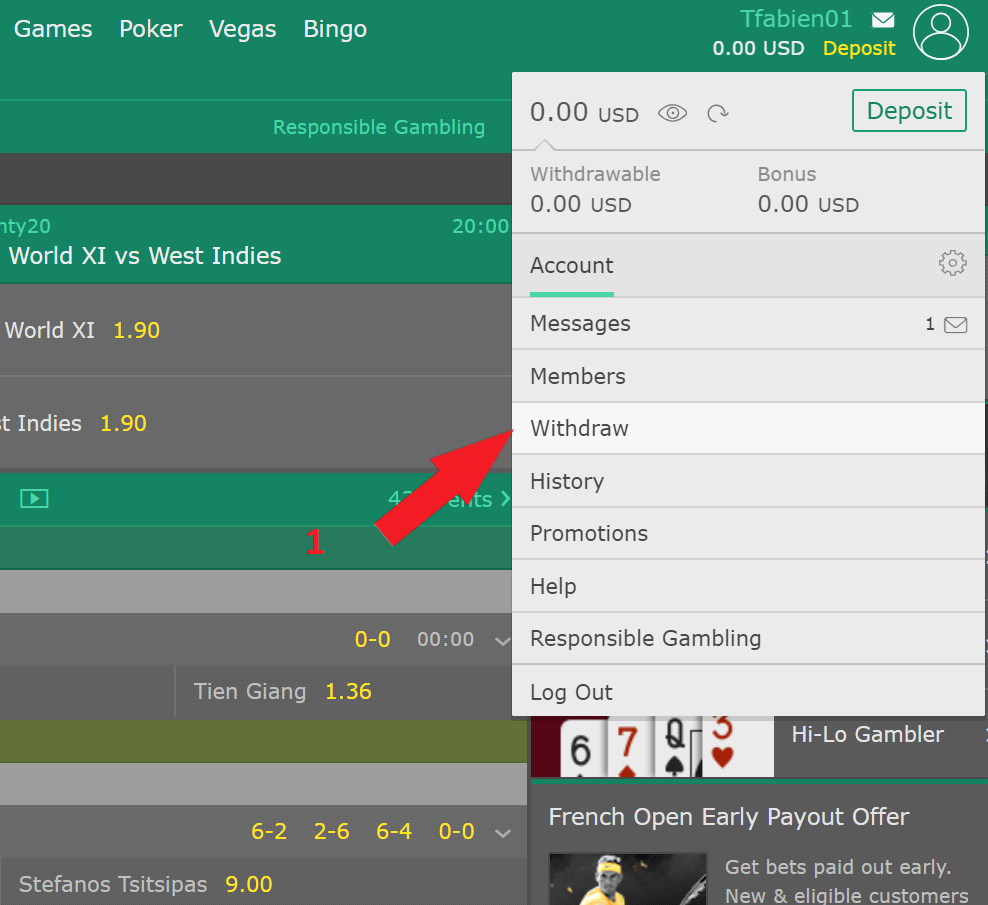Click the live stream play icon
Viewport: 988px width, 905px height.
(34, 499)
